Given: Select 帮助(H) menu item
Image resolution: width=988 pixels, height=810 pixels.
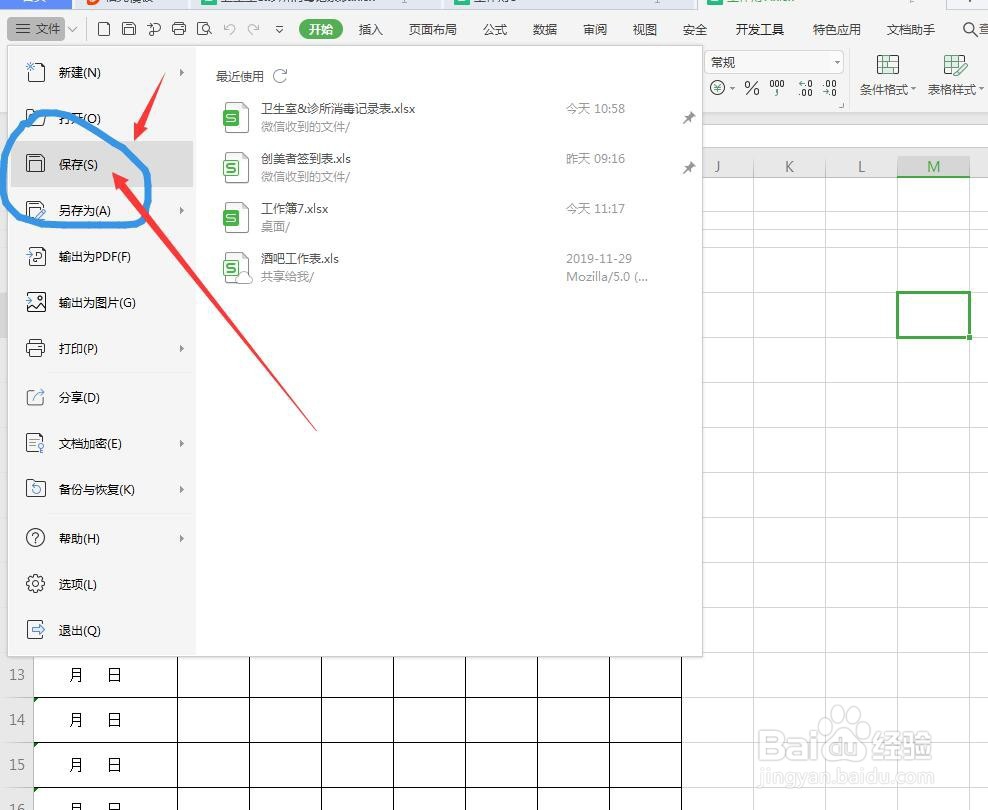Looking at the screenshot, I should [x=101, y=539].
